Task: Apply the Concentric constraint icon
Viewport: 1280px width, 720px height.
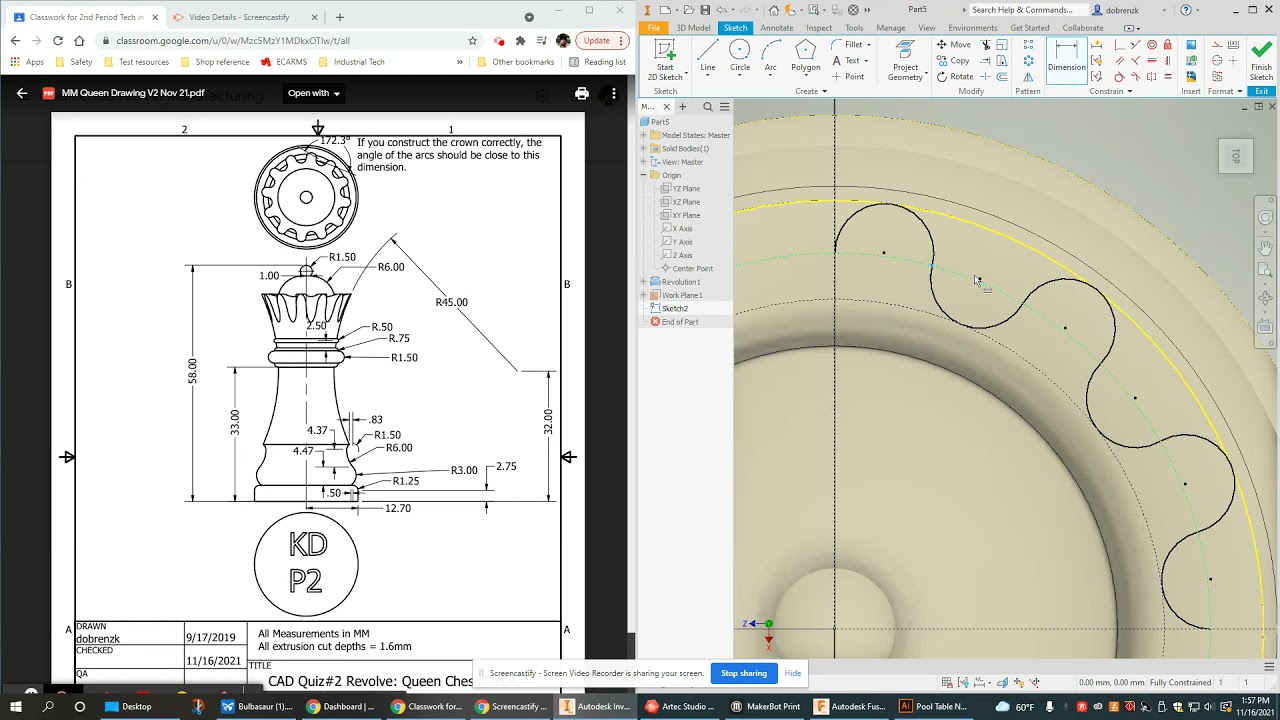Action: 1151,45
